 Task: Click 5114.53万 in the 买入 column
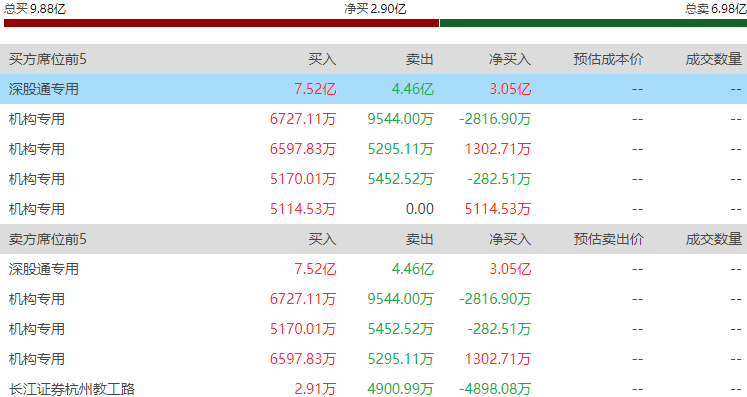point(303,209)
